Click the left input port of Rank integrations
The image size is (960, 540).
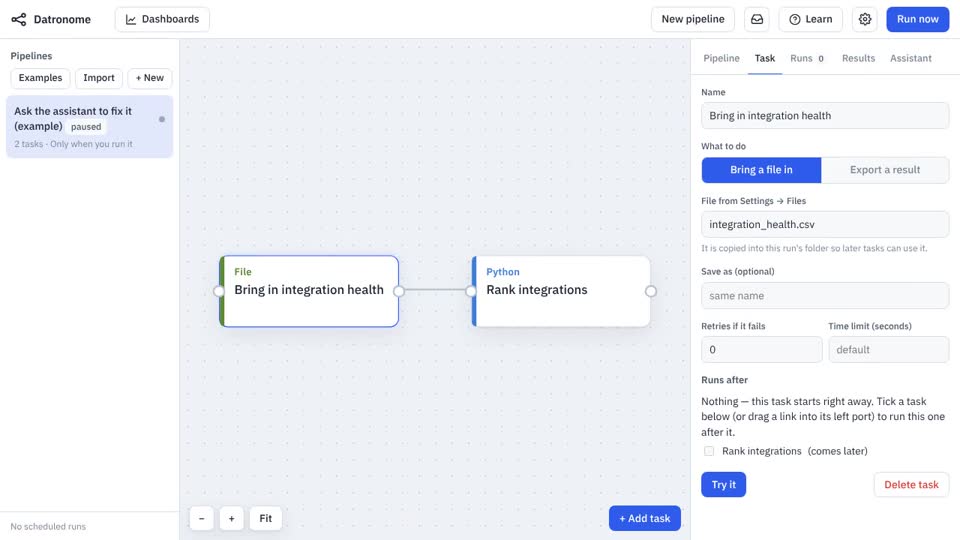tap(471, 291)
